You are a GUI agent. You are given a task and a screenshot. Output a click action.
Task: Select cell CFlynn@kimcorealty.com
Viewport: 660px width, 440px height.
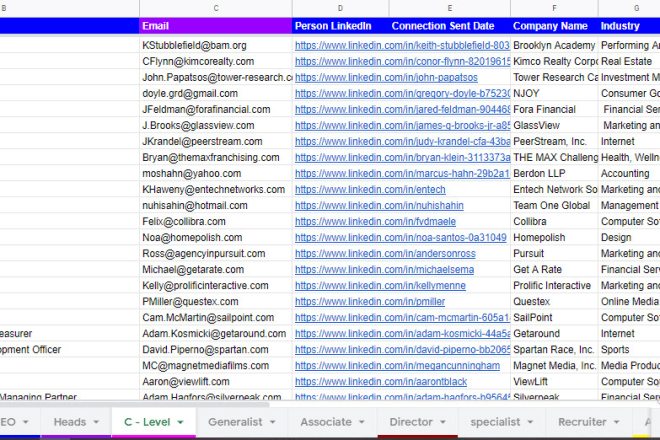[216, 61]
